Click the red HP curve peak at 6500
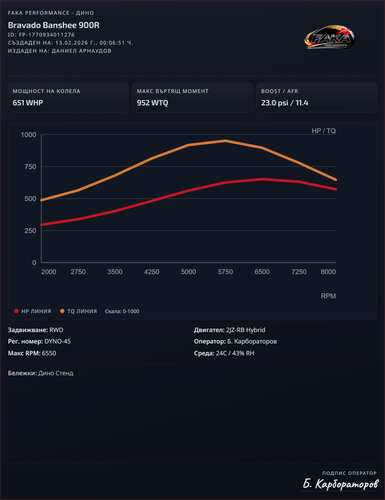This screenshot has height=500, width=385. [x=262, y=179]
